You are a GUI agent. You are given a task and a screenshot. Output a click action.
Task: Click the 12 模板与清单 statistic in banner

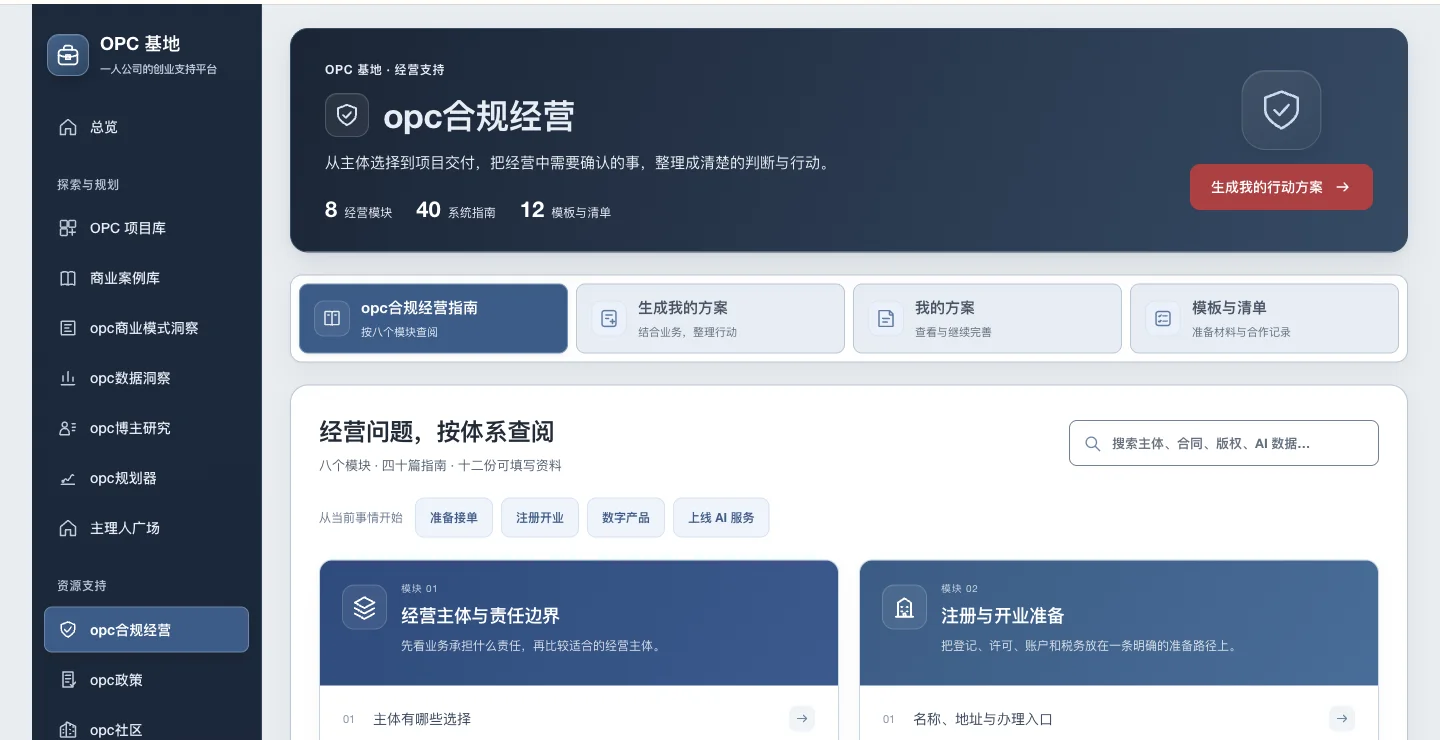click(565, 210)
